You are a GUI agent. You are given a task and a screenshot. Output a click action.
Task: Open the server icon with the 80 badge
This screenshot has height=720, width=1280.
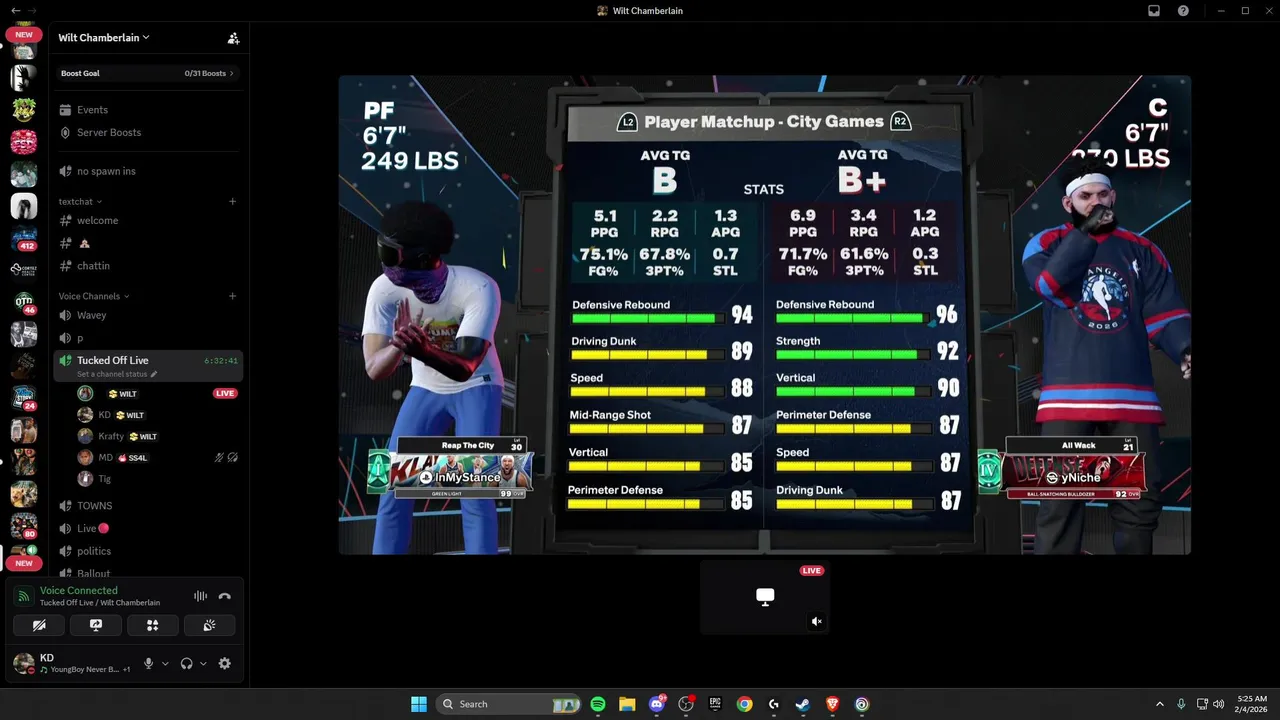point(24,525)
